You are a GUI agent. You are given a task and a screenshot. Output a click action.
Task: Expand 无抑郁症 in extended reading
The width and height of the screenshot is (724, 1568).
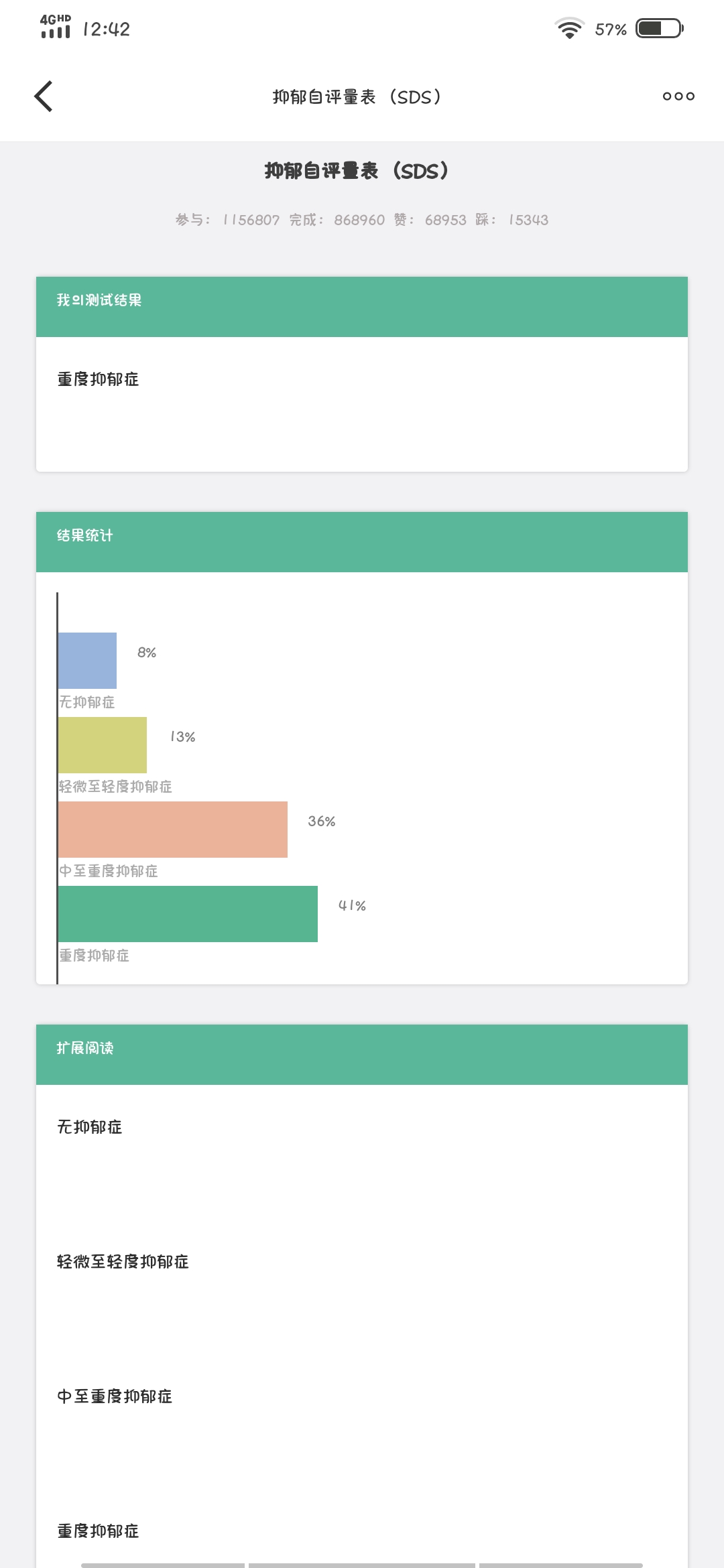click(90, 1127)
